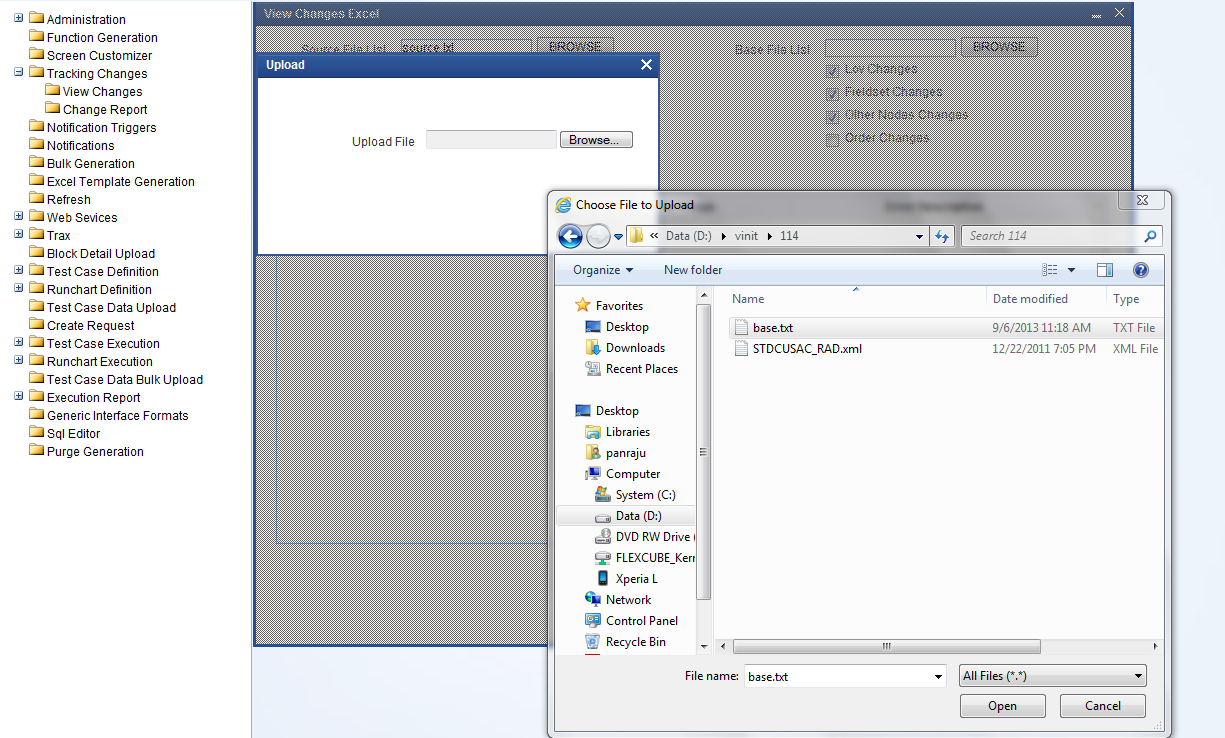Click Browse... in Upload dialog

click(x=596, y=140)
